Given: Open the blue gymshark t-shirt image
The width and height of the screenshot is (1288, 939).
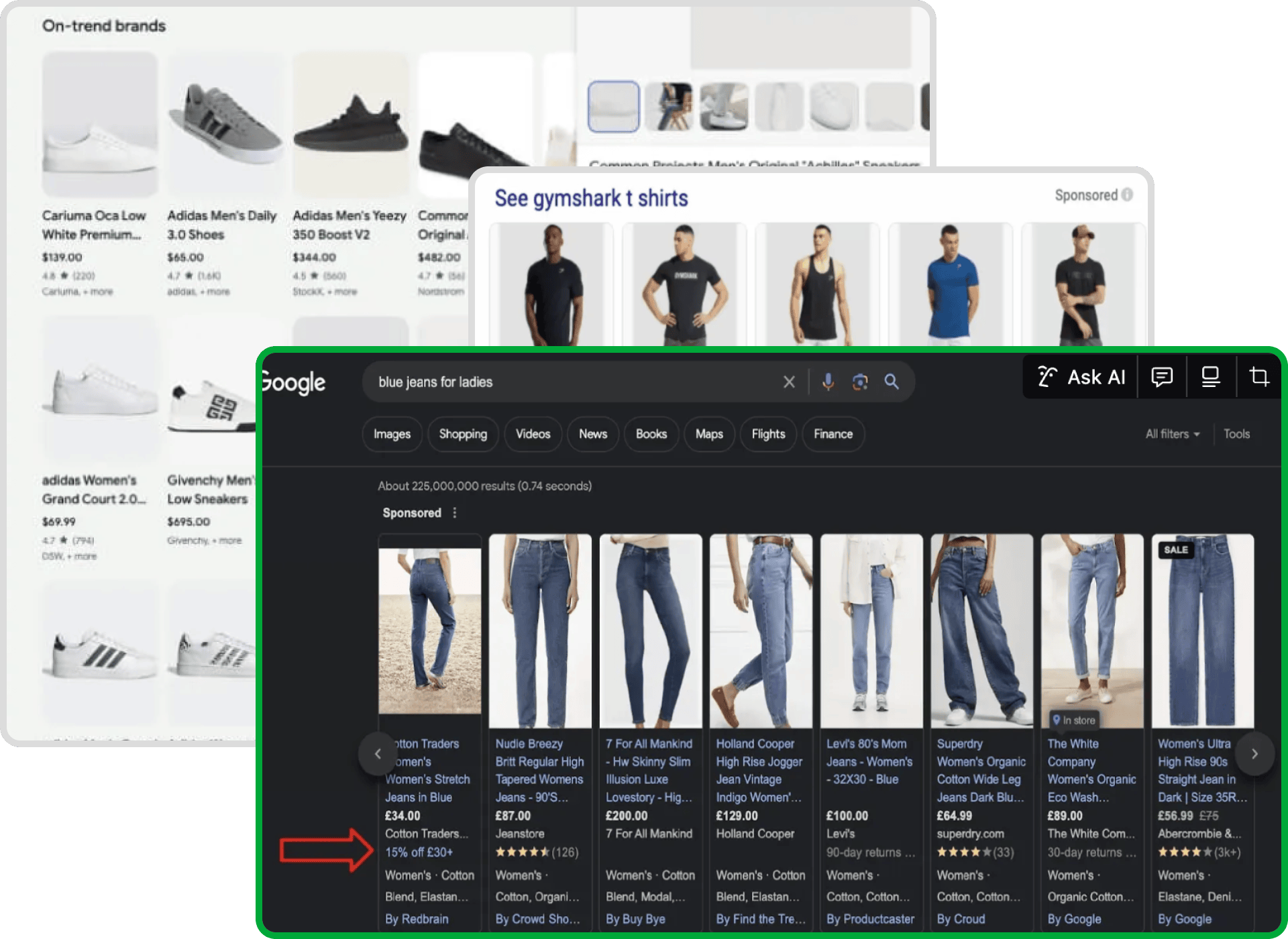Looking at the screenshot, I should (950, 284).
